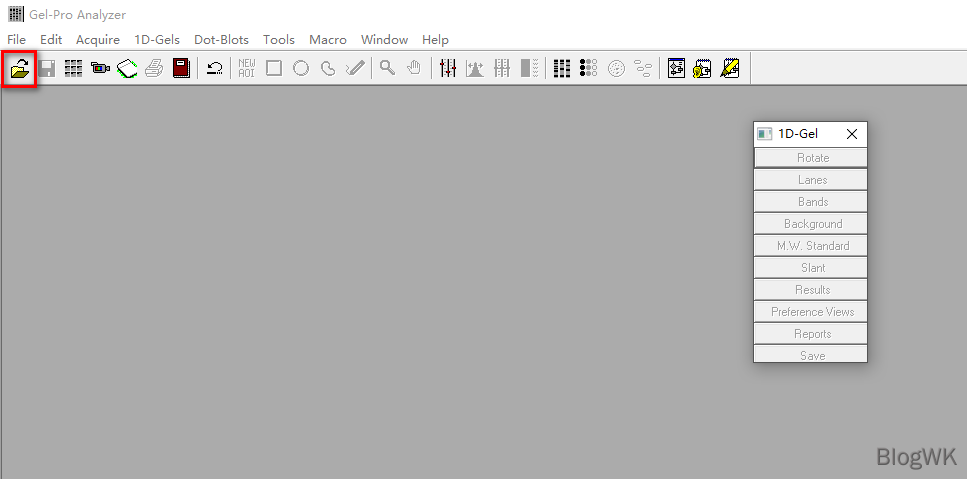The width and height of the screenshot is (967, 479).
Task: Click the 1D-Gel panel title icon
Action: pyautogui.click(x=765, y=134)
